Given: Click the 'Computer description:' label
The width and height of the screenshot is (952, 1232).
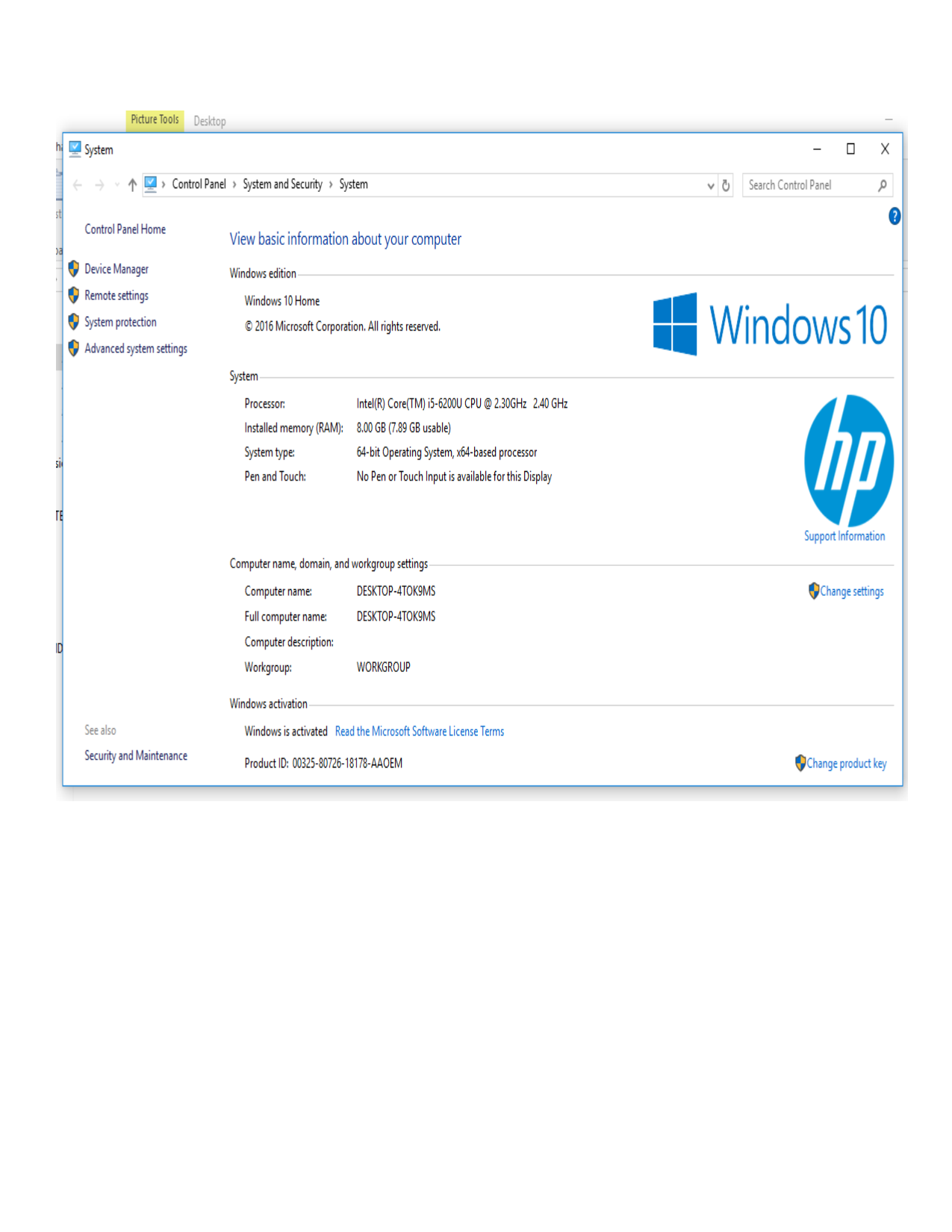Looking at the screenshot, I should [x=289, y=642].
